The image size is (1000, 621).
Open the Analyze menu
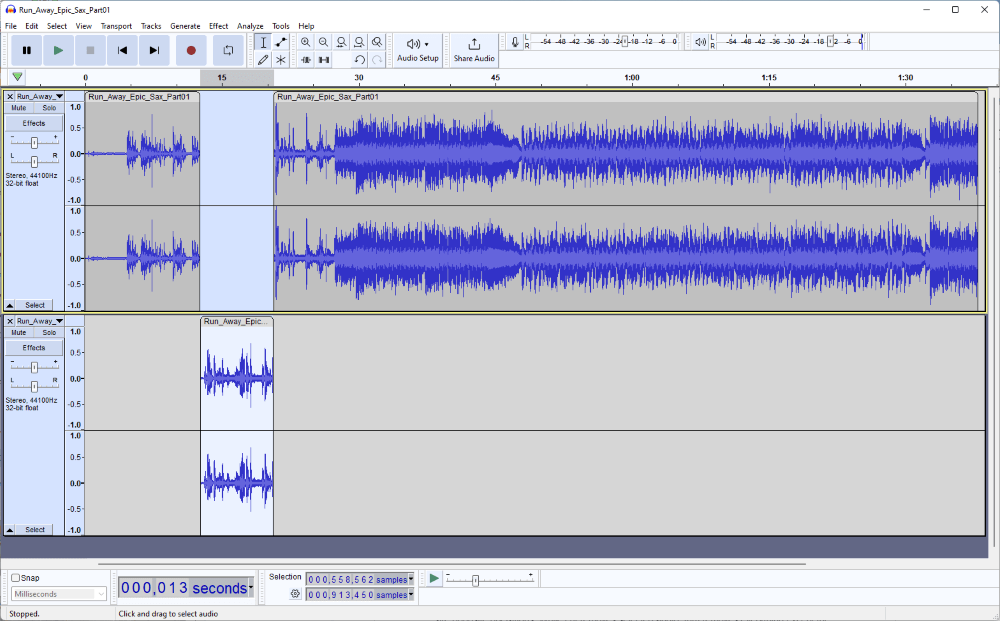point(250,26)
